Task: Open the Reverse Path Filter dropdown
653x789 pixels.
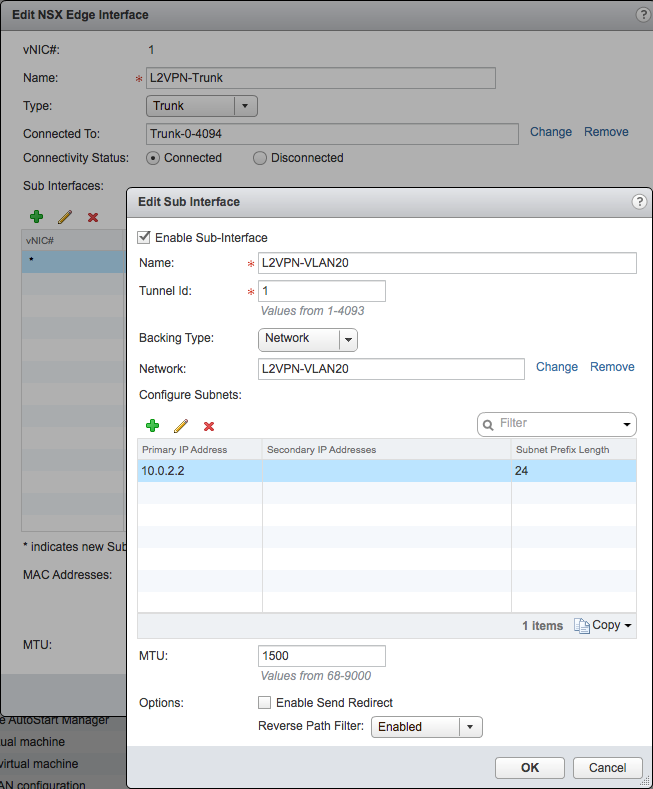Action: pos(427,727)
